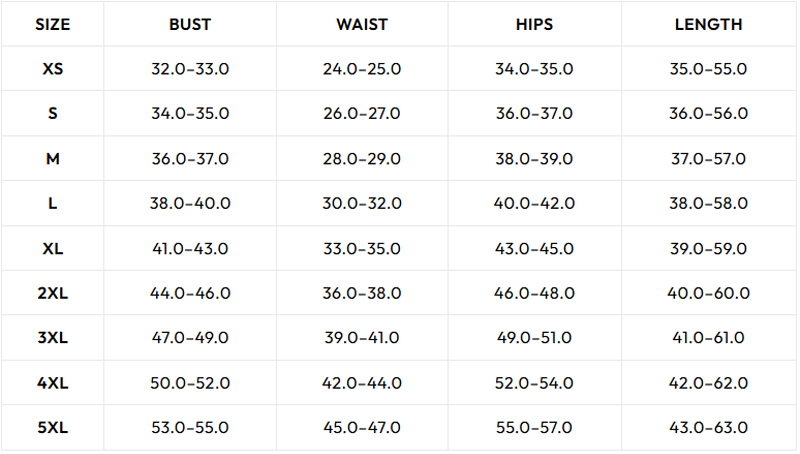Click the 4XL size label
This screenshot has width=800, height=454.
tap(53, 383)
